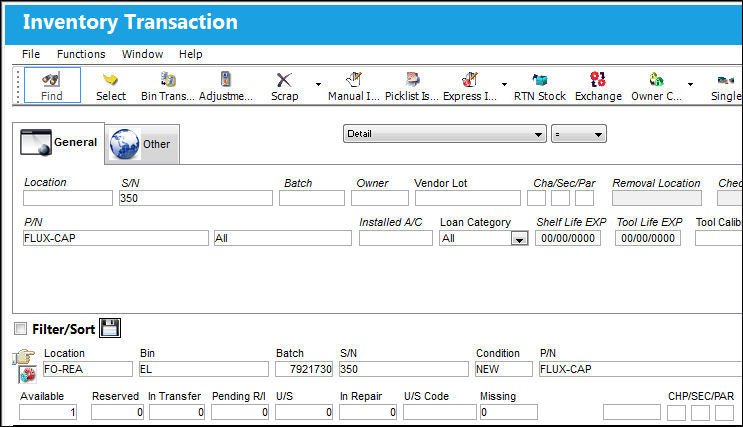This screenshot has height=427, width=743.
Task: Open the Manual Issue toolbar tool
Action: [354, 86]
